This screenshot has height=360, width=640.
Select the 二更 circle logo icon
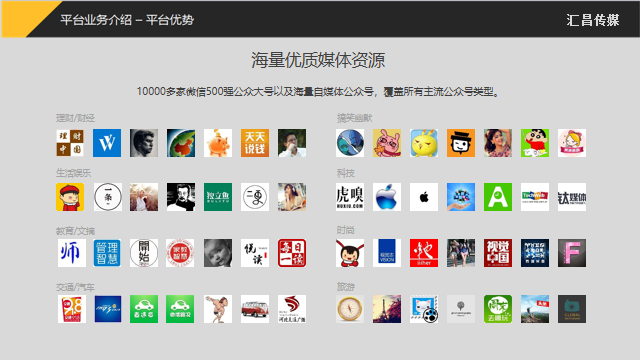tap(255, 197)
